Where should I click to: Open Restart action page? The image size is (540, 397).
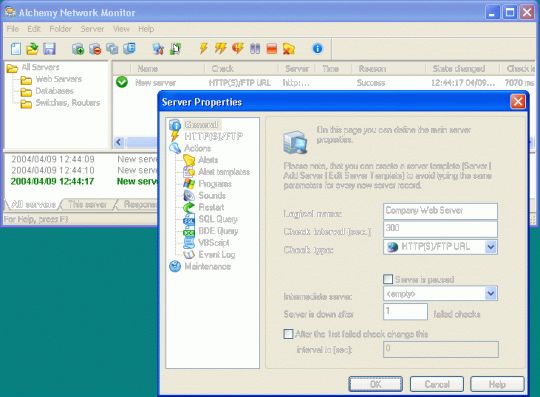[x=211, y=207]
